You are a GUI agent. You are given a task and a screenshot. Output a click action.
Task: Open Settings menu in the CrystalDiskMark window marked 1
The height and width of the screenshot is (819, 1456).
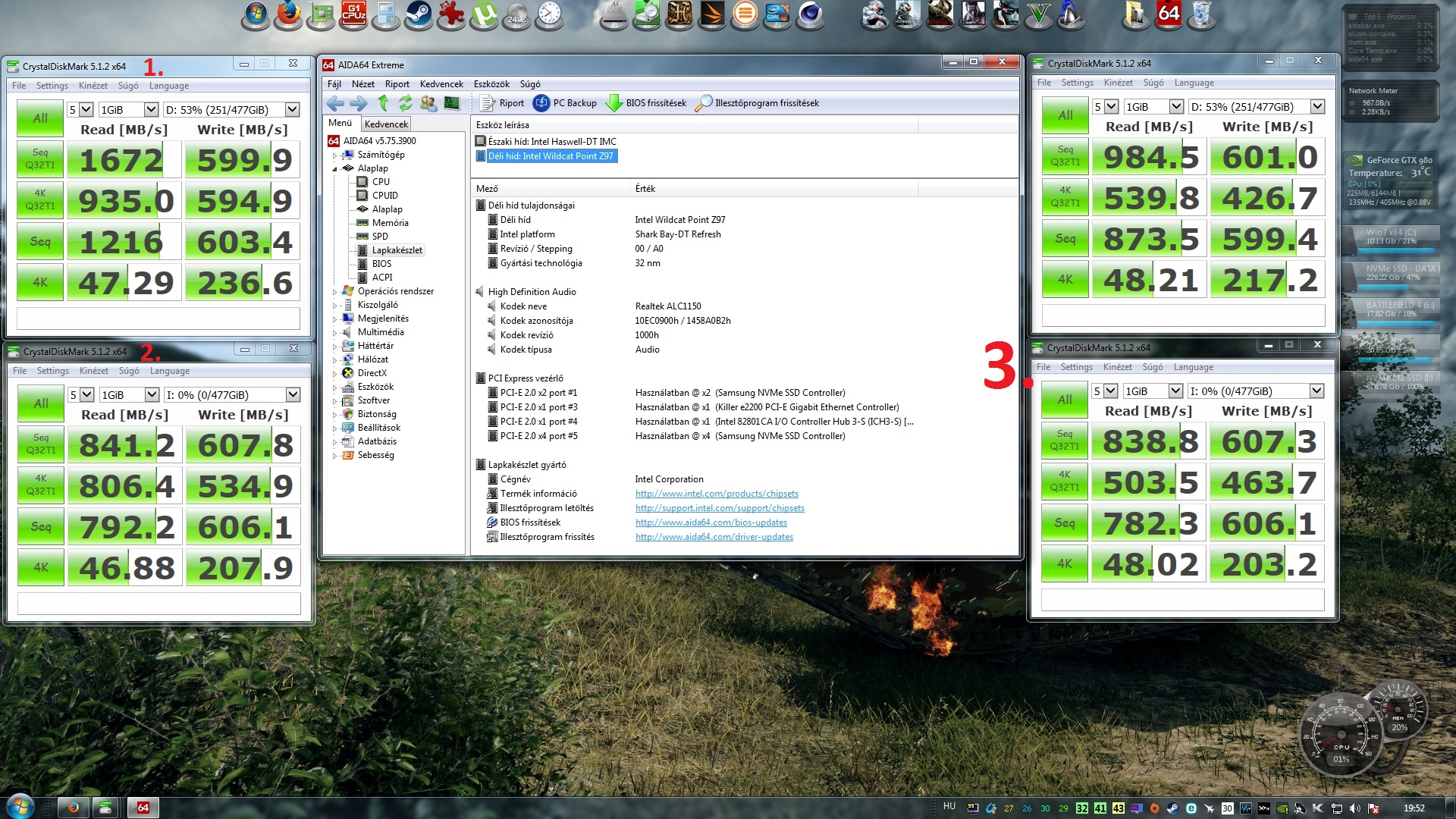pyautogui.click(x=52, y=86)
